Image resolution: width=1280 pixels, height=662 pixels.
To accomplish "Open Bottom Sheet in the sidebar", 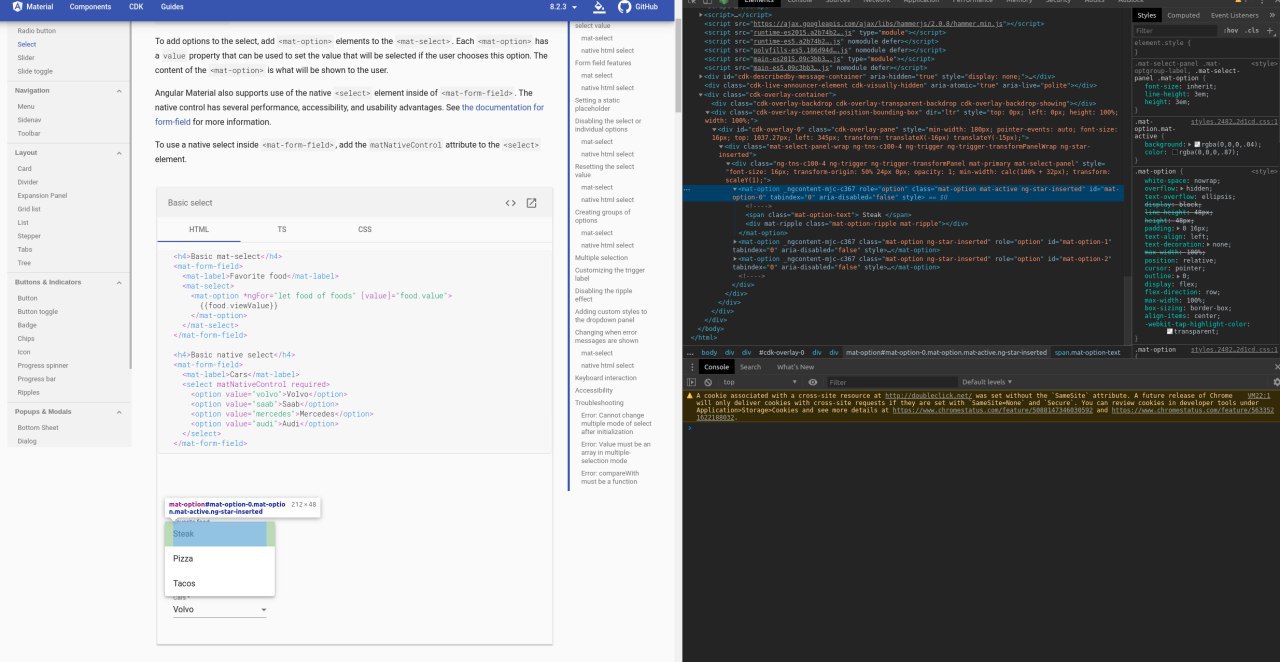I will pyautogui.click(x=38, y=427).
